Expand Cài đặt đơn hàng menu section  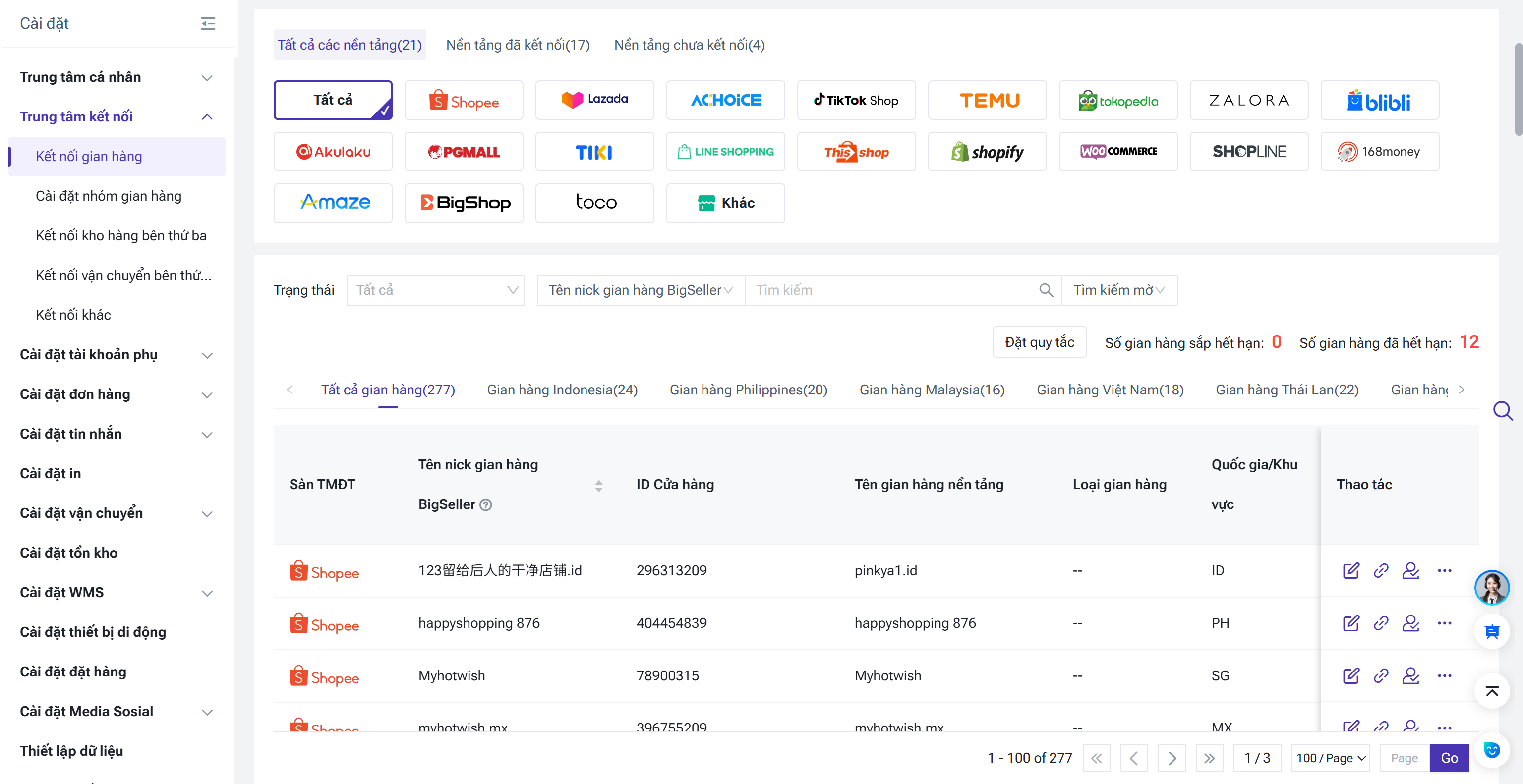click(x=117, y=394)
